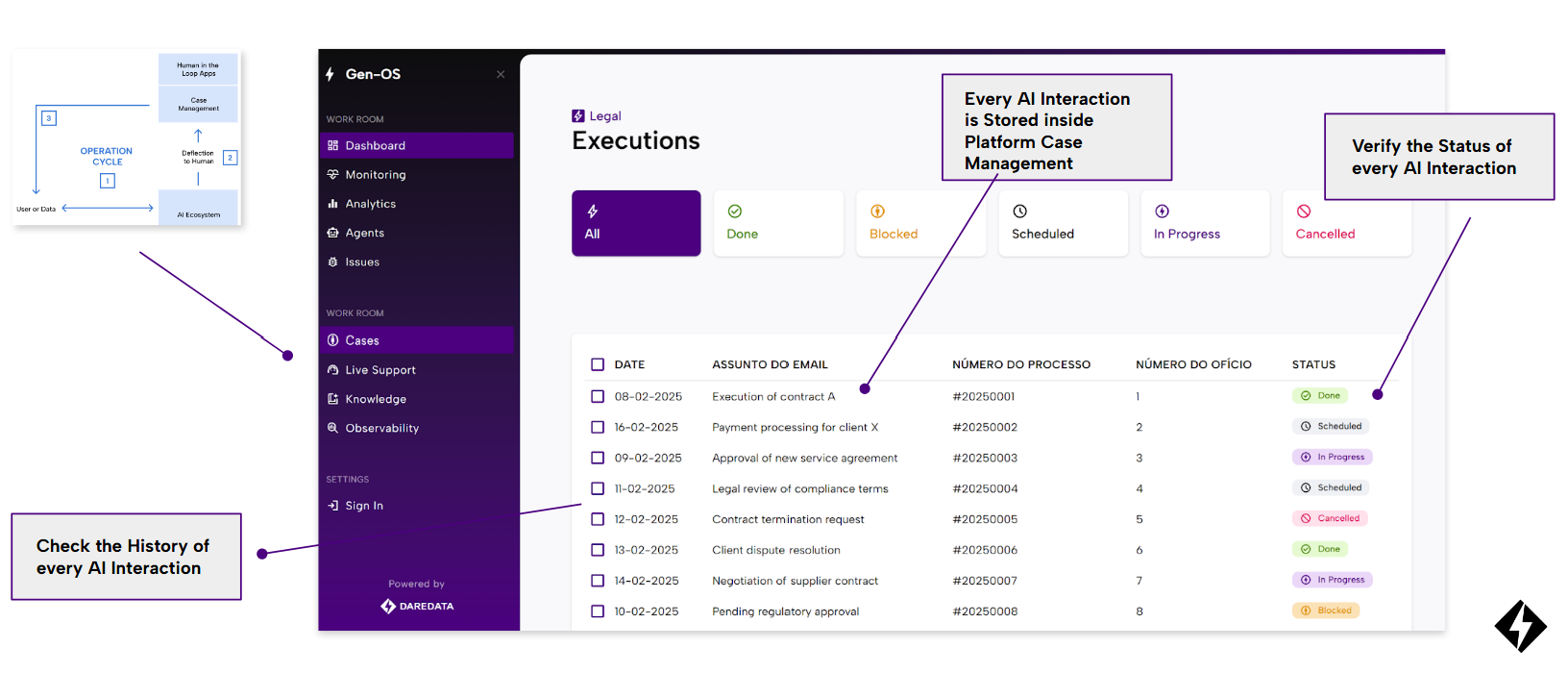Click the green checkmark icon on the Done card
Screen dimensions: 1568x673
click(x=735, y=211)
